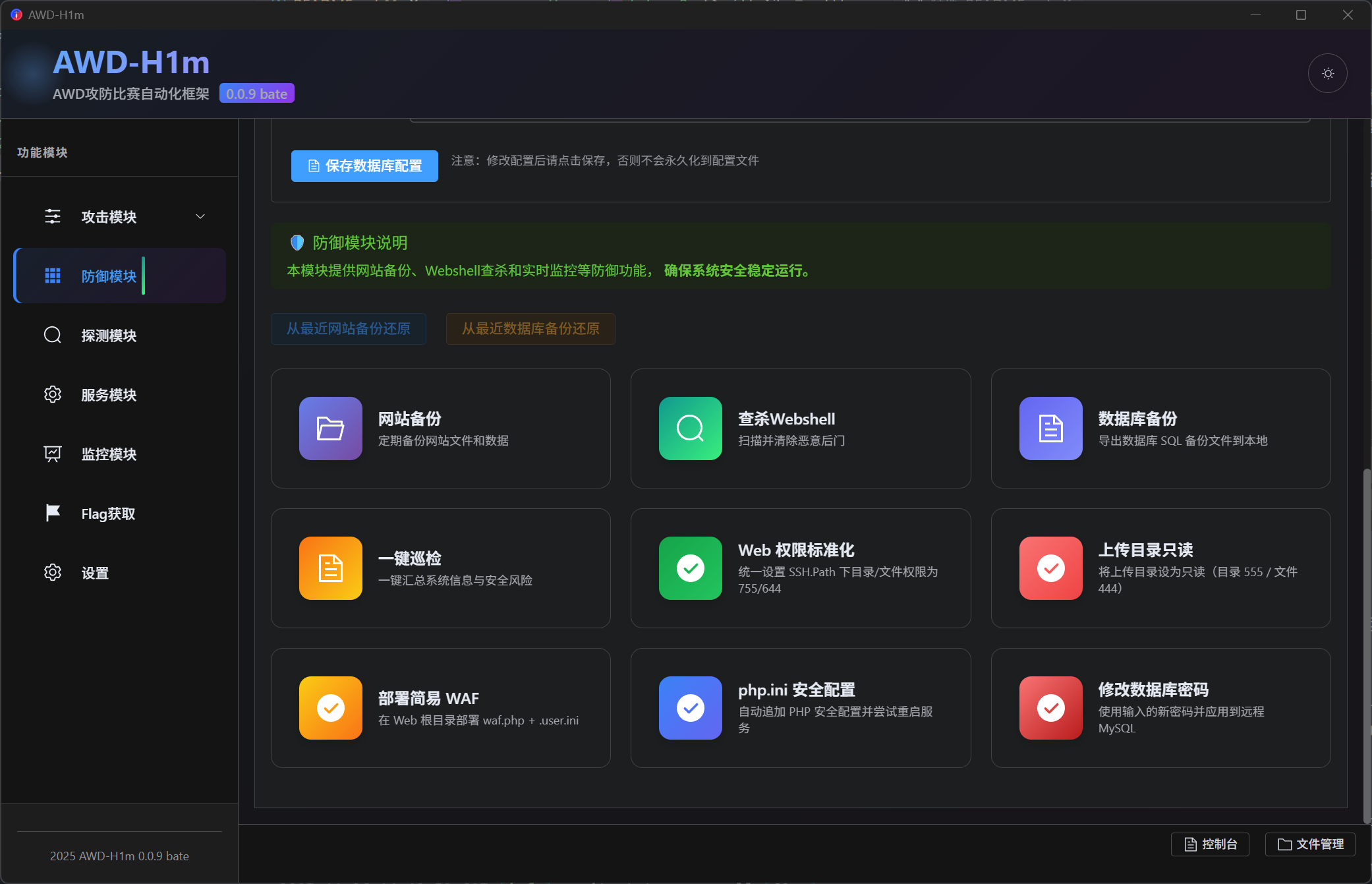
Task: Toggle the light/dark theme sun button
Action: (x=1327, y=73)
